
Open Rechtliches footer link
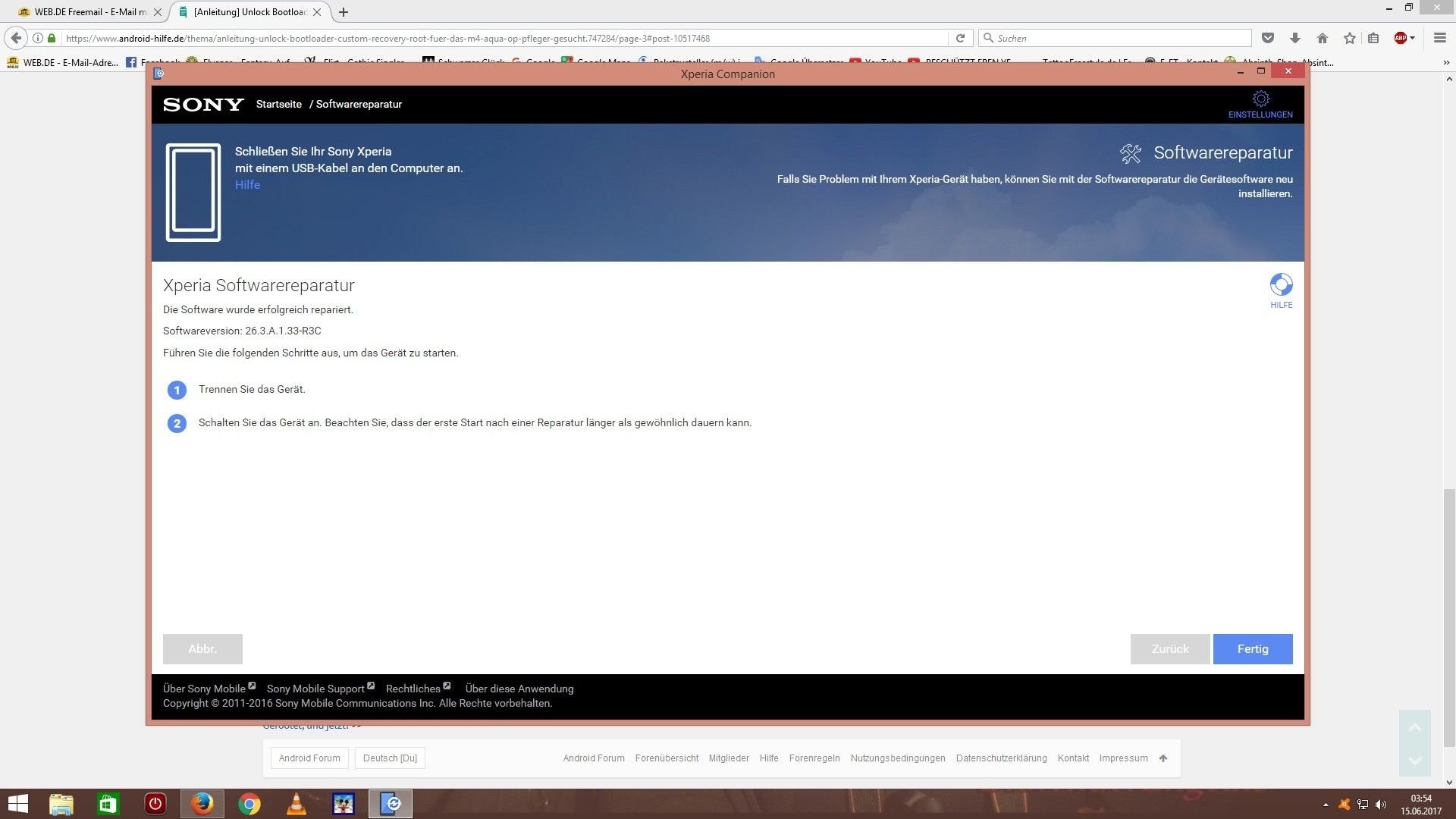coord(418,689)
